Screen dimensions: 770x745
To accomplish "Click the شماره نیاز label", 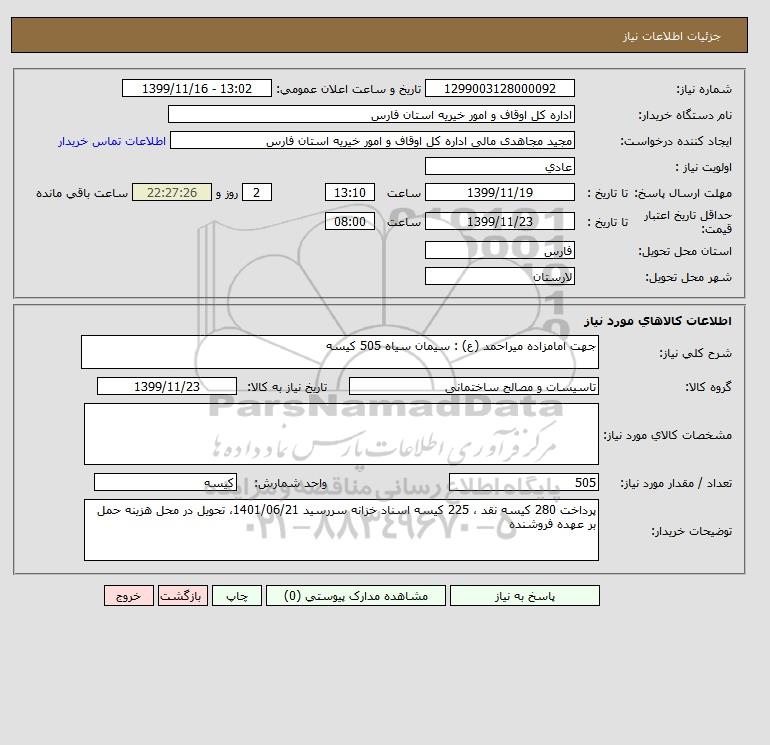I will pyautogui.click(x=704, y=89).
